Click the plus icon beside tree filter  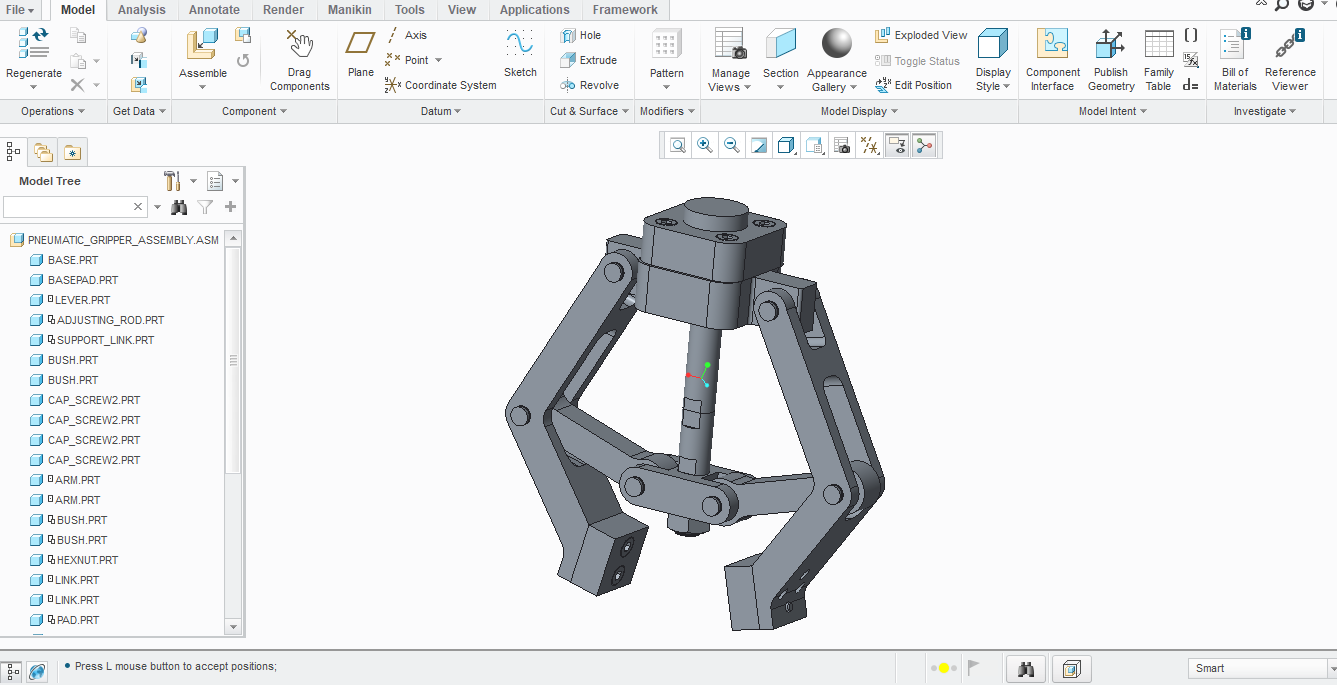point(231,207)
